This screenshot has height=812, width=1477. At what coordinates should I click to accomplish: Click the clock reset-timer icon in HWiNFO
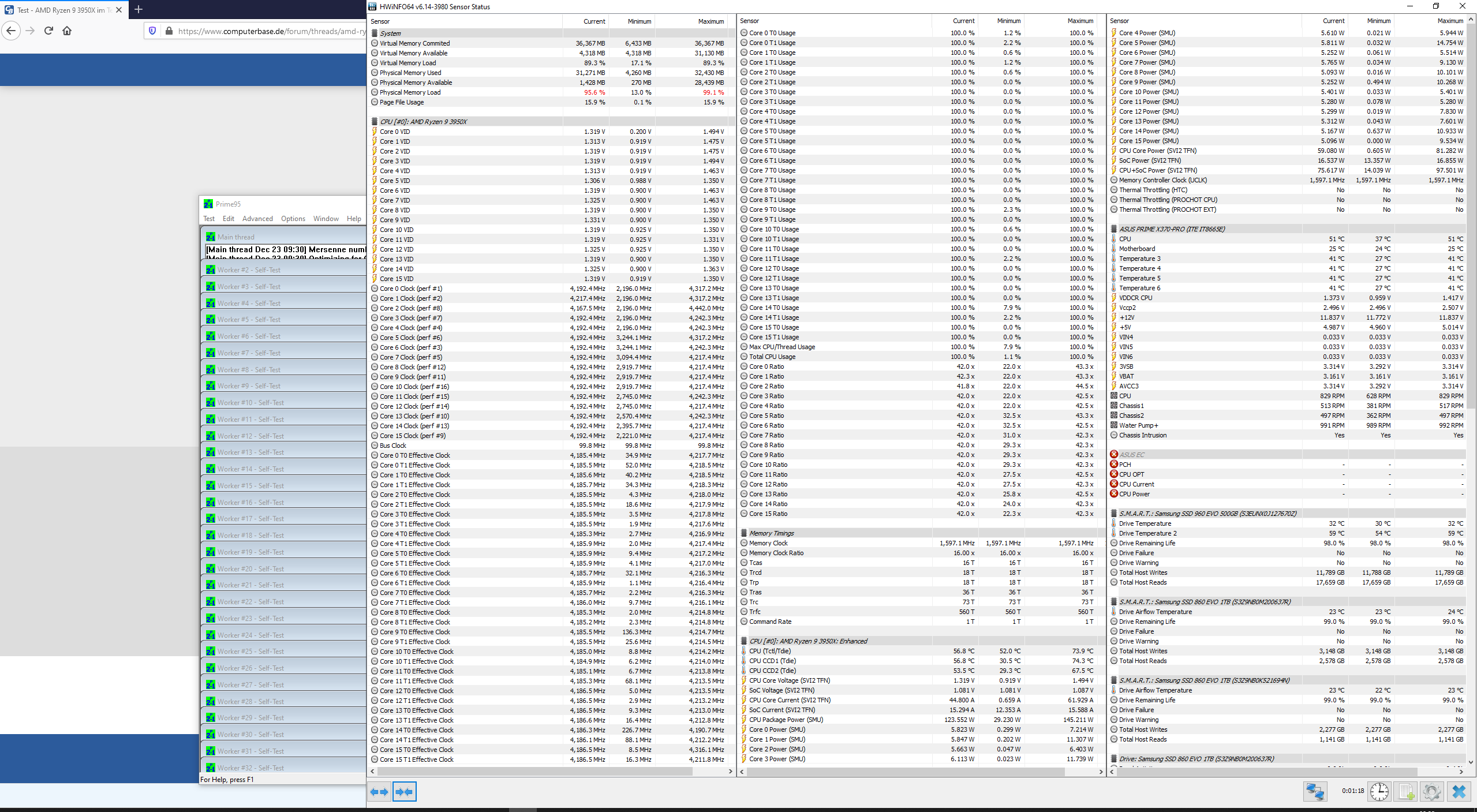pyautogui.click(x=1379, y=791)
